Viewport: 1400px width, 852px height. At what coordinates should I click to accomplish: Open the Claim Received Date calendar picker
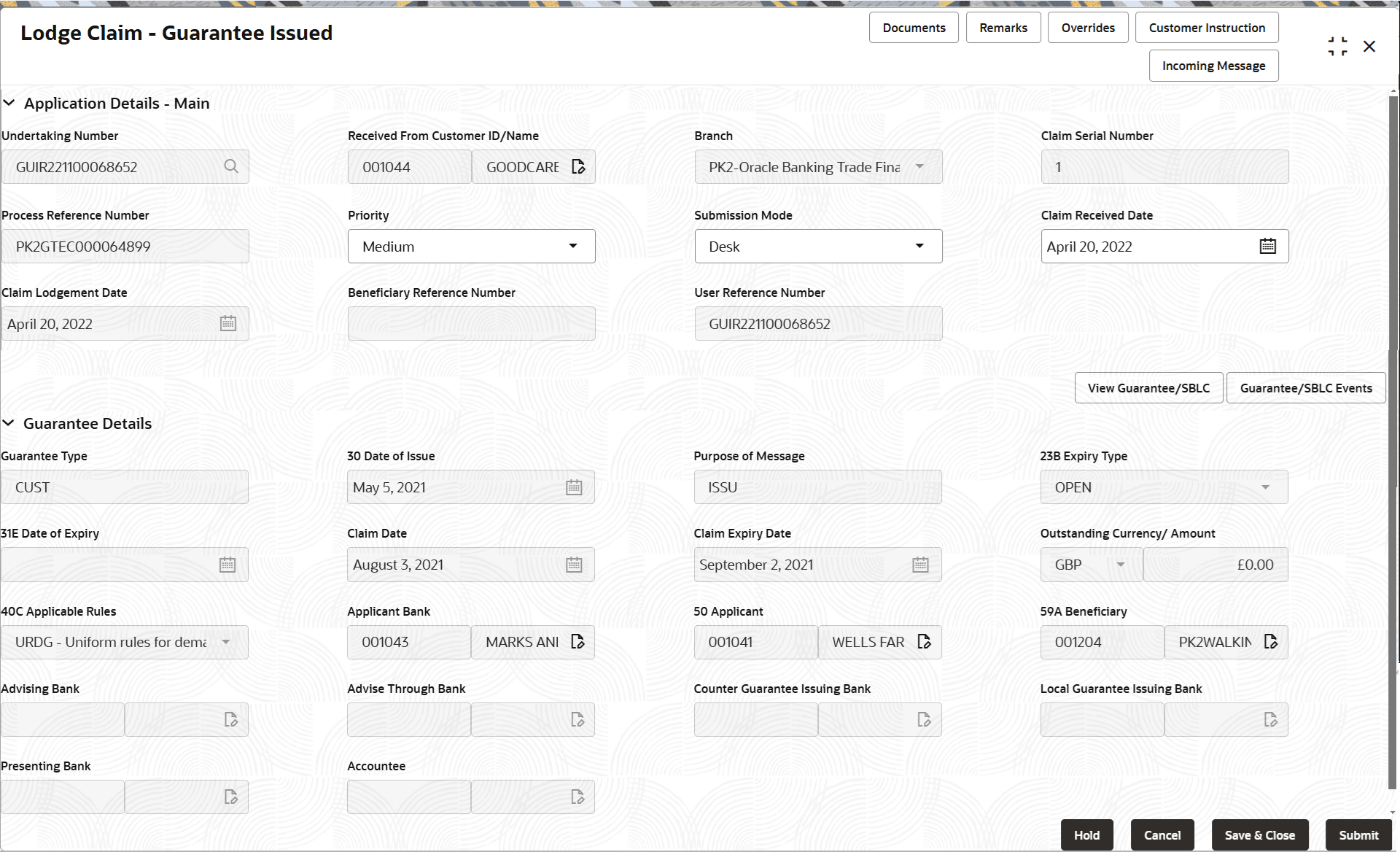pos(1267,247)
